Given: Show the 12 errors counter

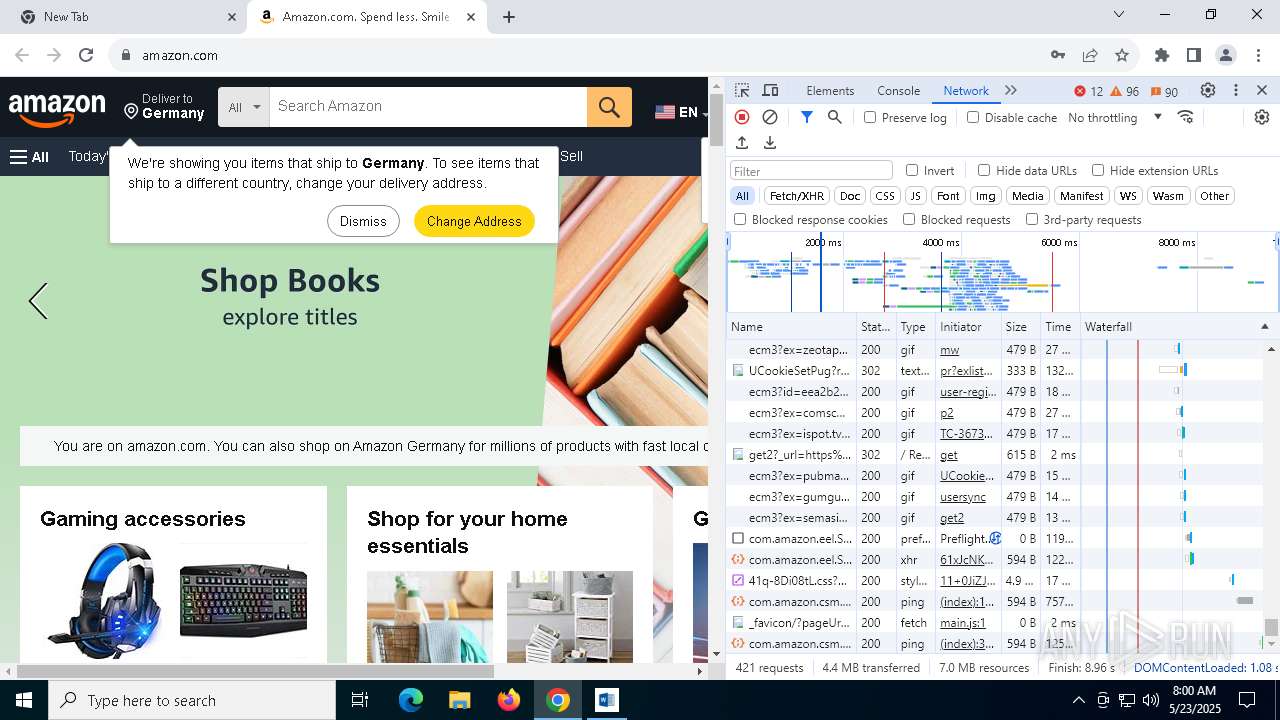Looking at the screenshot, I should [x=1089, y=91].
